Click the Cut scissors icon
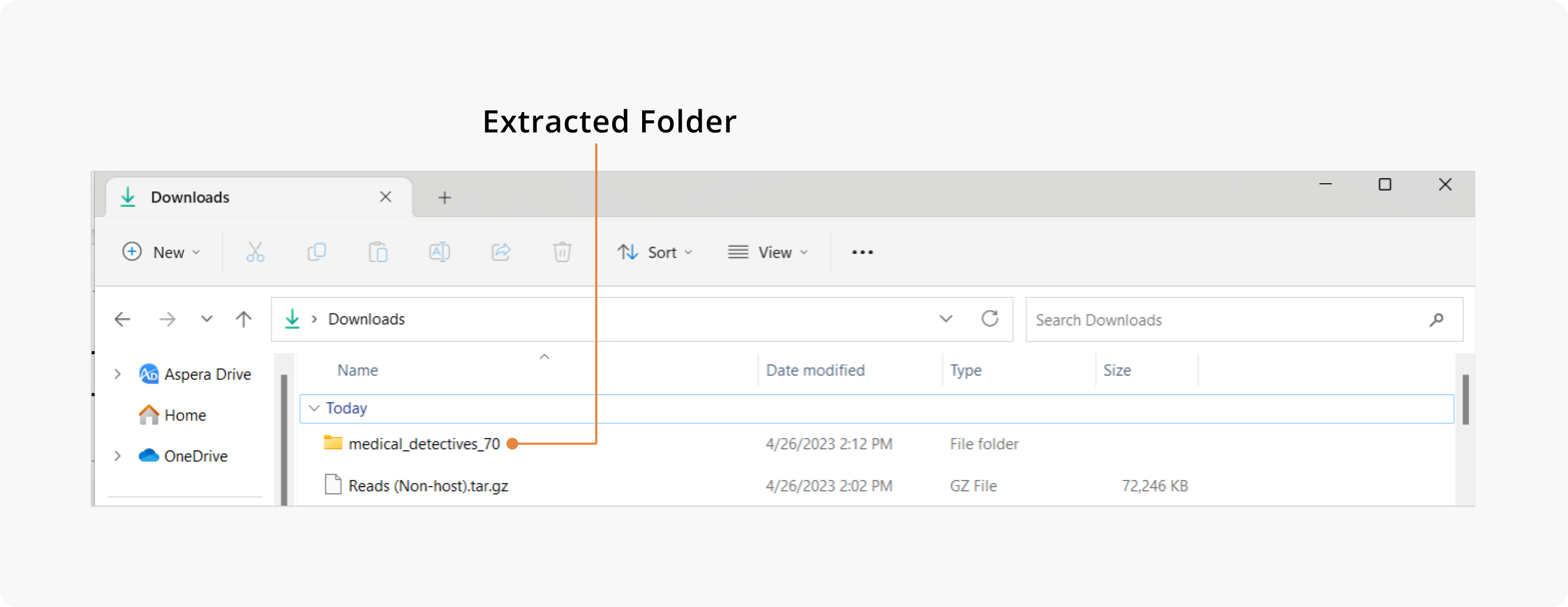This screenshot has height=607, width=1568. click(255, 252)
